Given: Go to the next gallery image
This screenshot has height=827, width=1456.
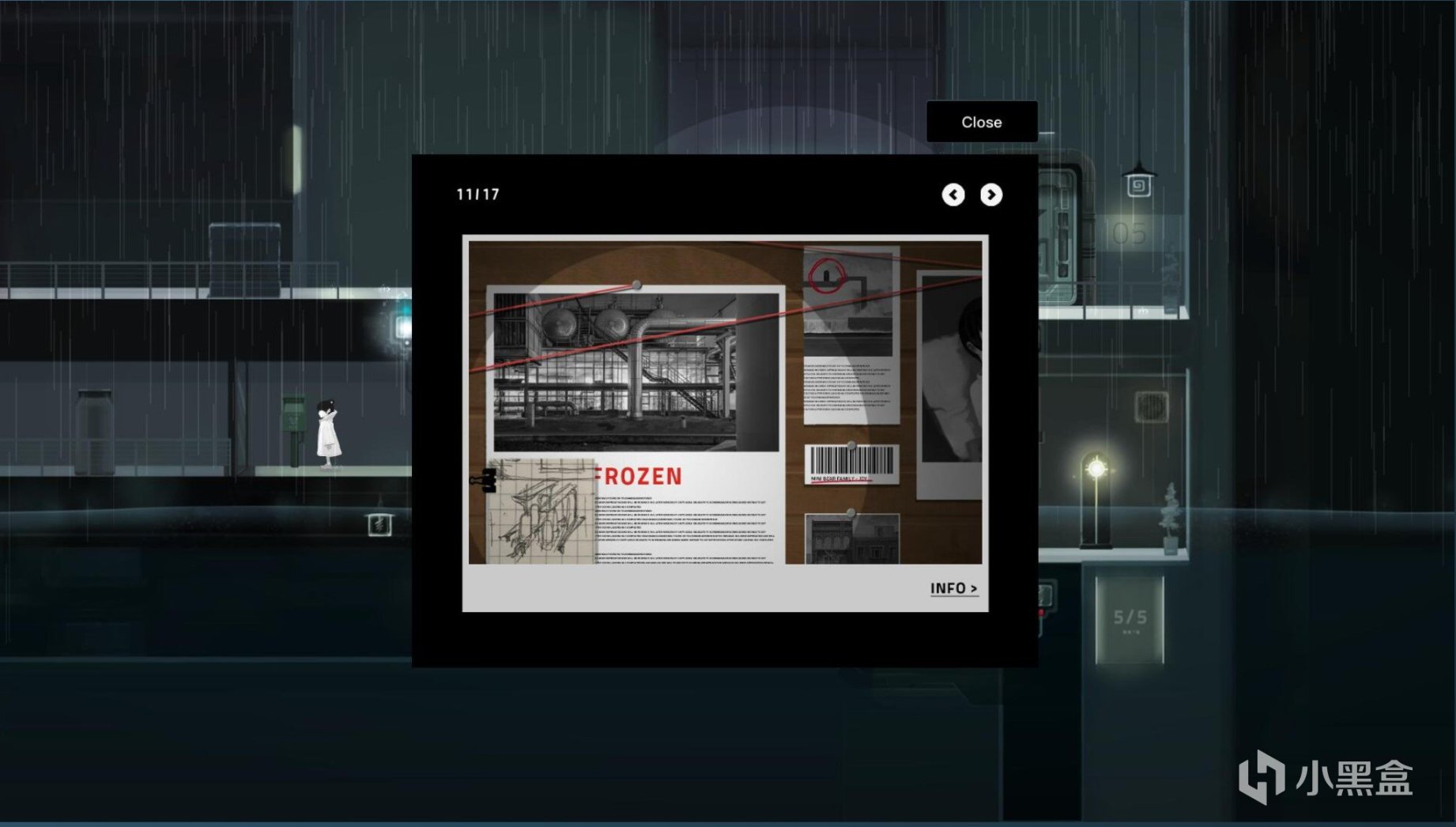Looking at the screenshot, I should [x=991, y=194].
